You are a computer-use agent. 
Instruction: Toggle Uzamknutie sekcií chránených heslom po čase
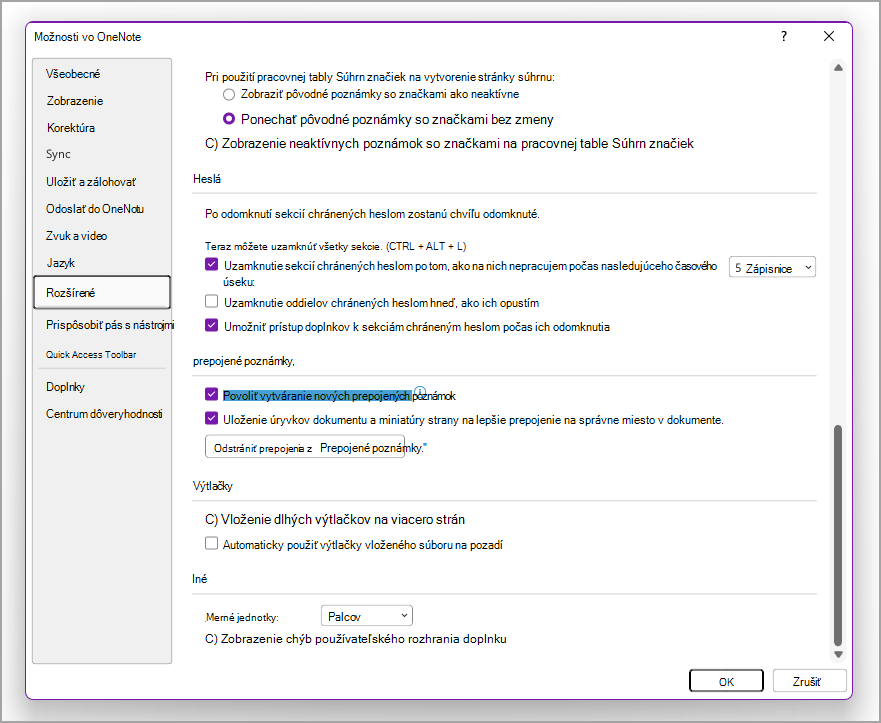[x=211, y=265]
